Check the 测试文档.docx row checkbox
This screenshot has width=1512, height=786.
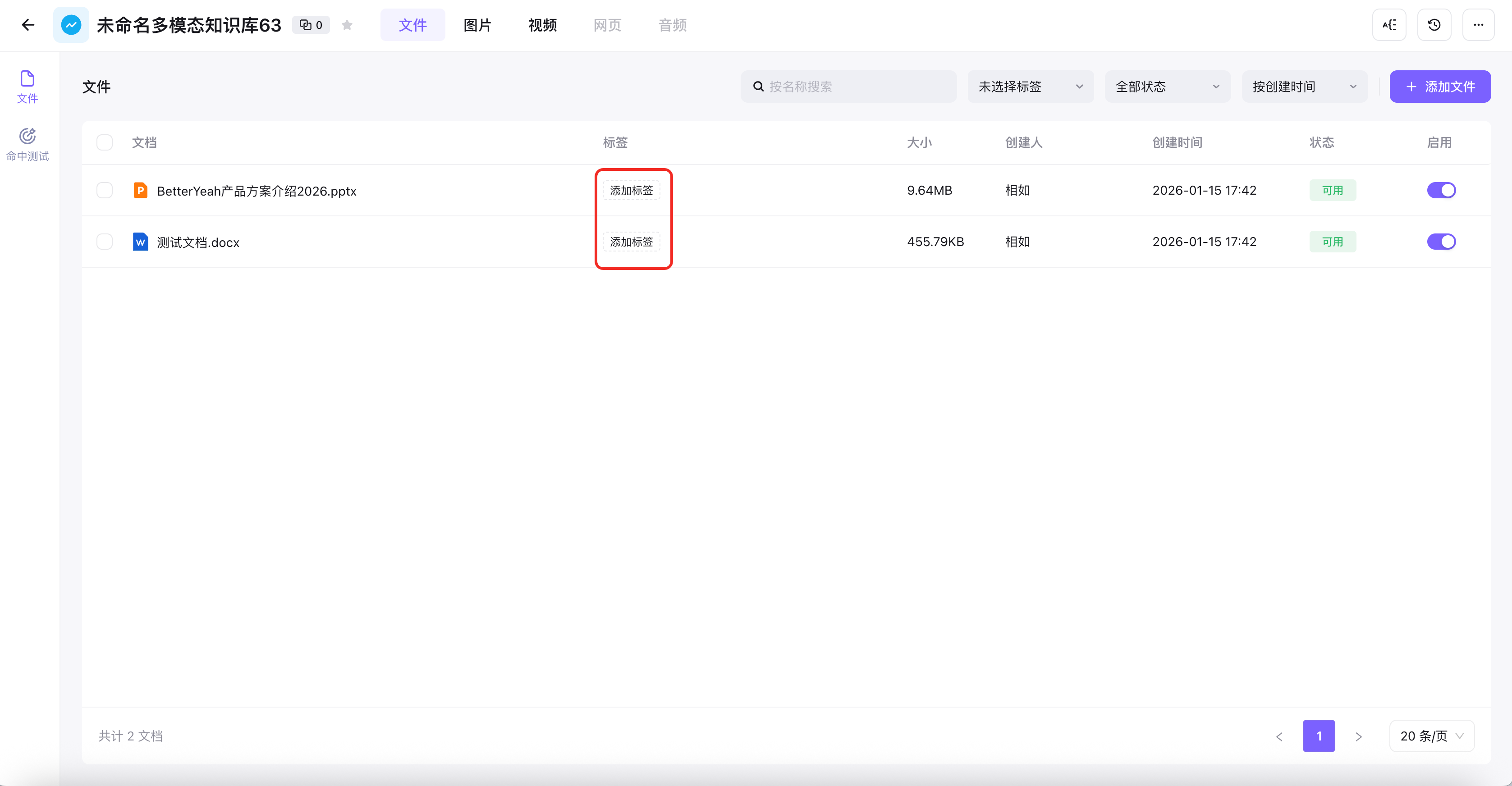tap(105, 242)
